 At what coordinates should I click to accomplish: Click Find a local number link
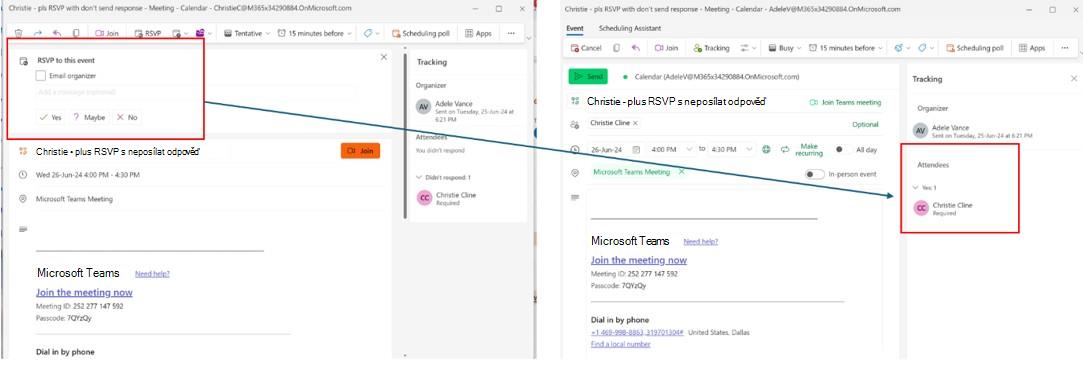click(620, 344)
